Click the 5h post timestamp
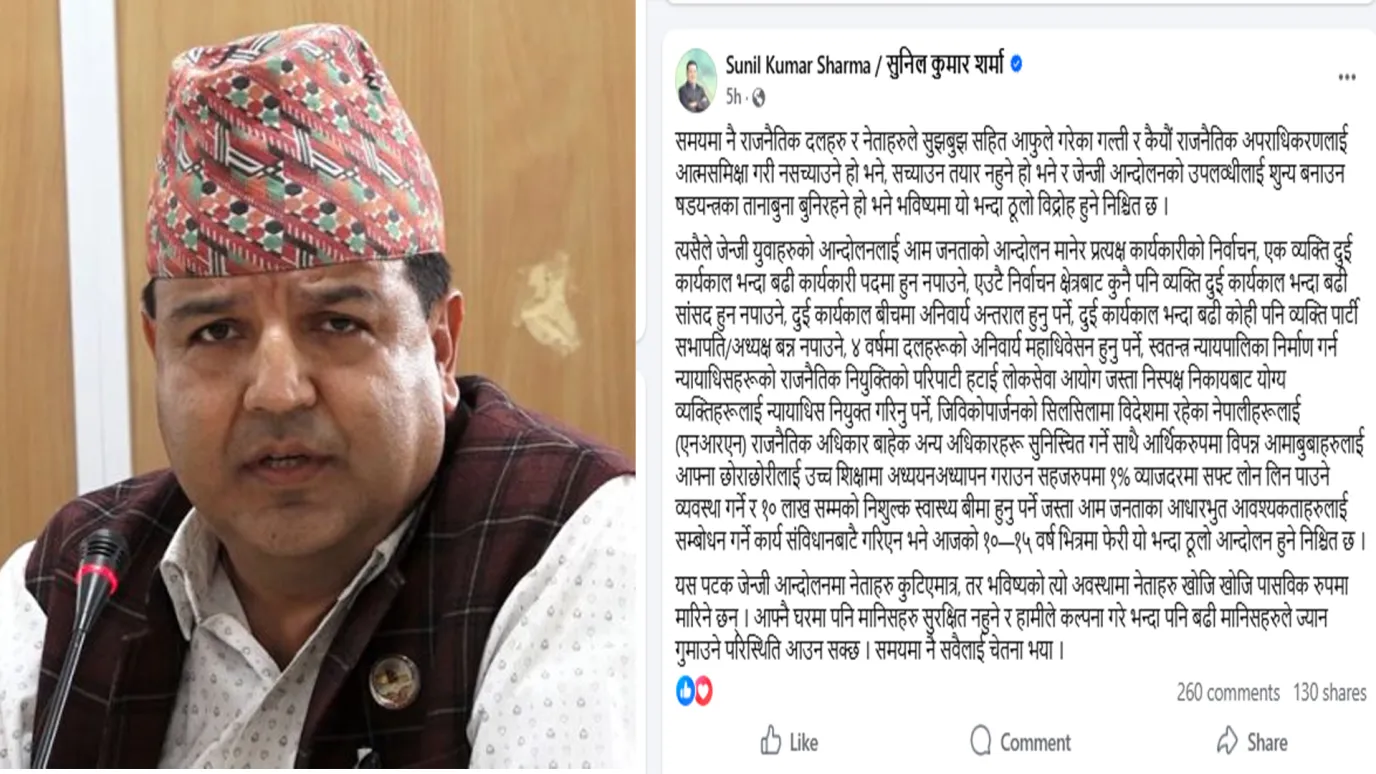Viewport: 1376px width, 774px height. pyautogui.click(x=734, y=98)
